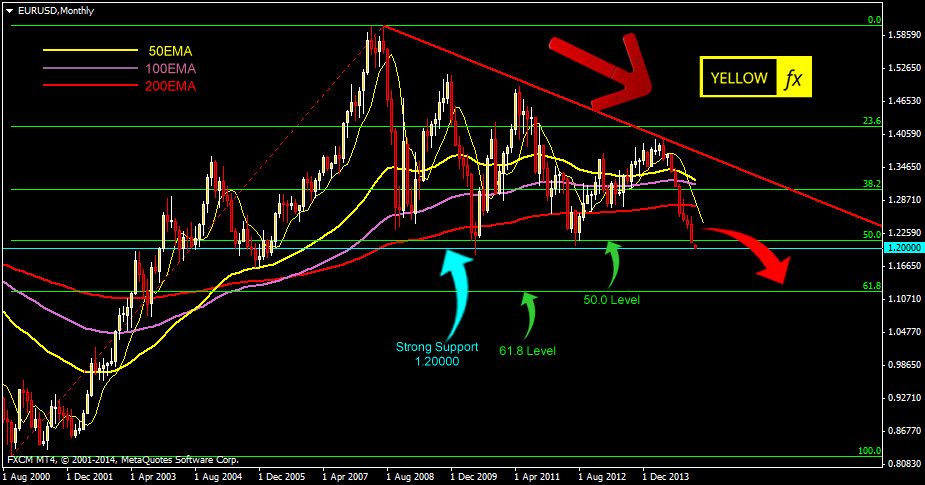Click the curved red arrow pointing downward
Image resolution: width=925 pixels, height=485 pixels.
tap(760, 253)
